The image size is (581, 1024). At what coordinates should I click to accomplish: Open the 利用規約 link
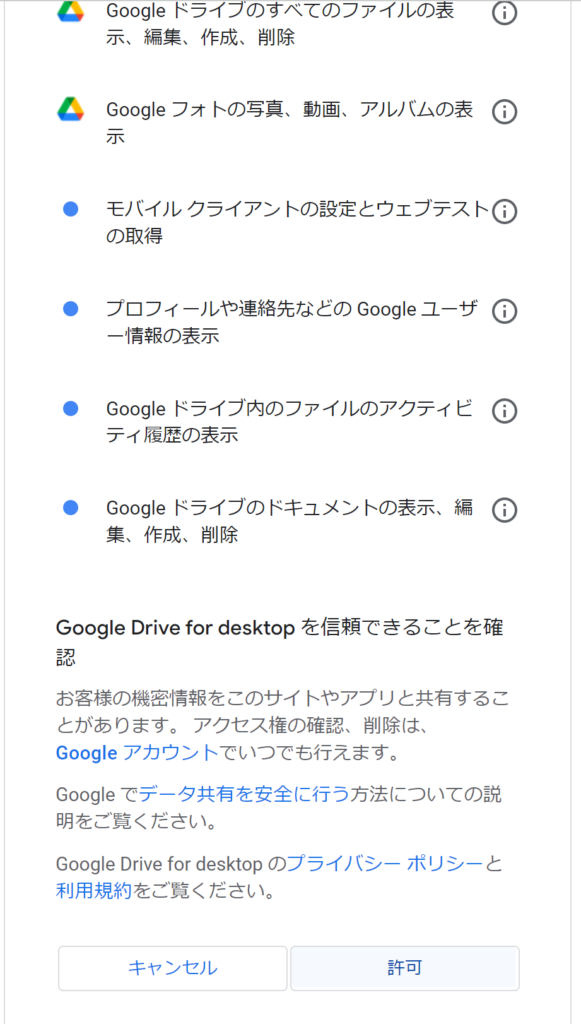(88, 886)
